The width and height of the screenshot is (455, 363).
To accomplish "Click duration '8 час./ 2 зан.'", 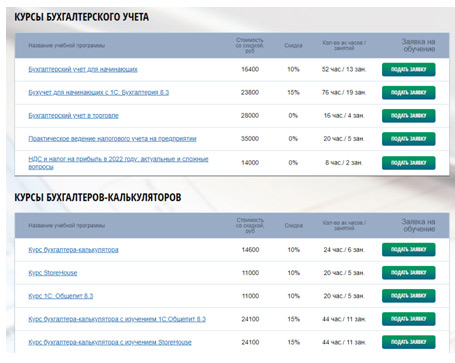I will pyautogui.click(x=344, y=163).
